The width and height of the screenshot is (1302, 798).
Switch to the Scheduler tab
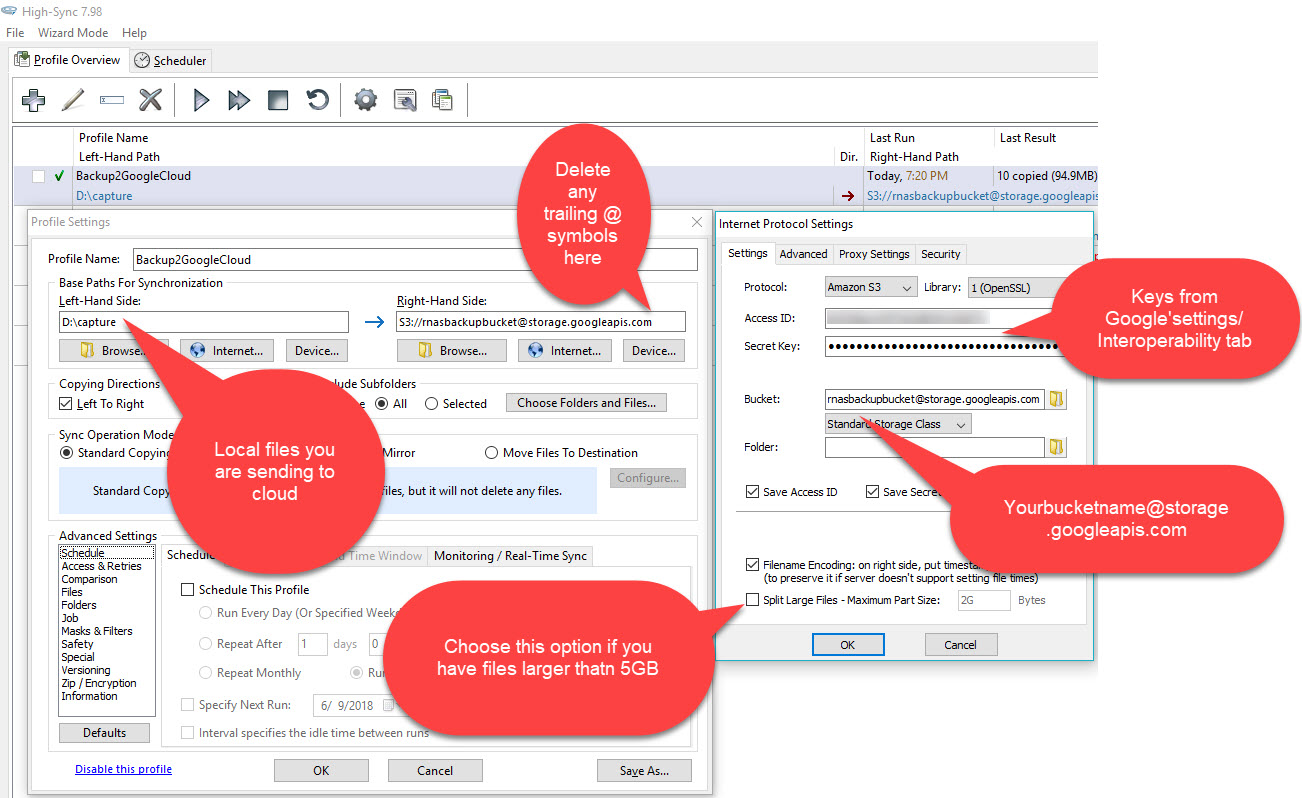pos(170,61)
